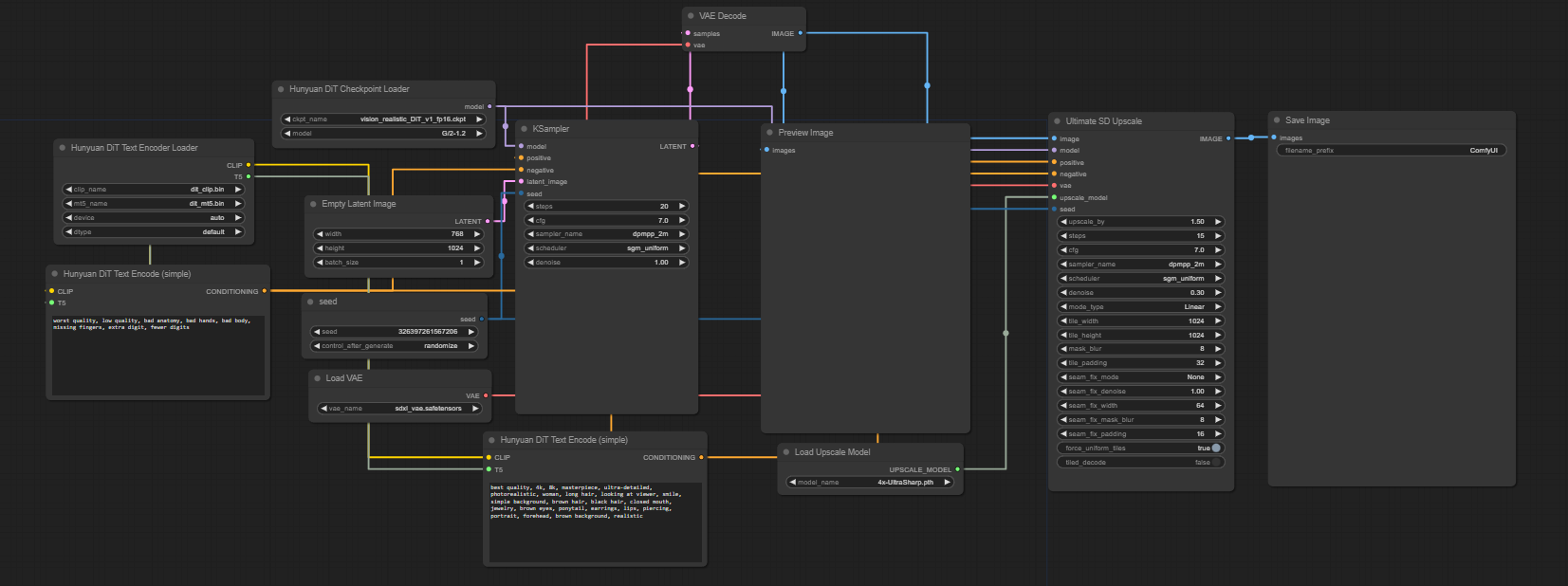Click the Preview Image node's collapse dot
The image size is (1568, 586).
click(769, 133)
